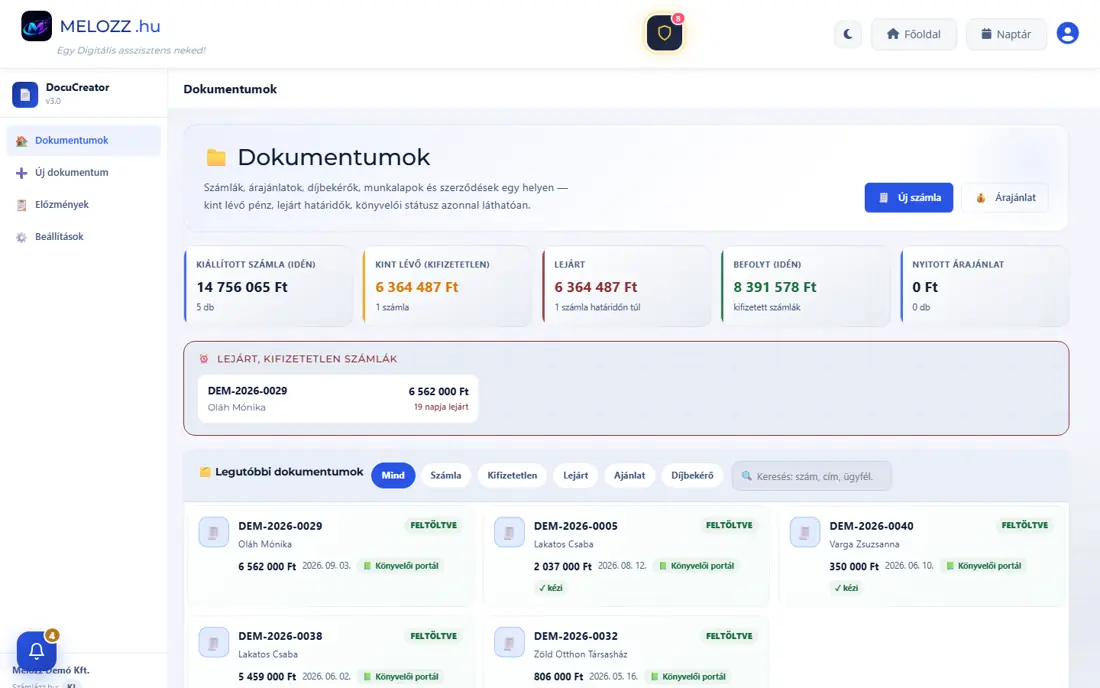Open the user profile avatar icon
1100x688 pixels.
coord(1067,33)
